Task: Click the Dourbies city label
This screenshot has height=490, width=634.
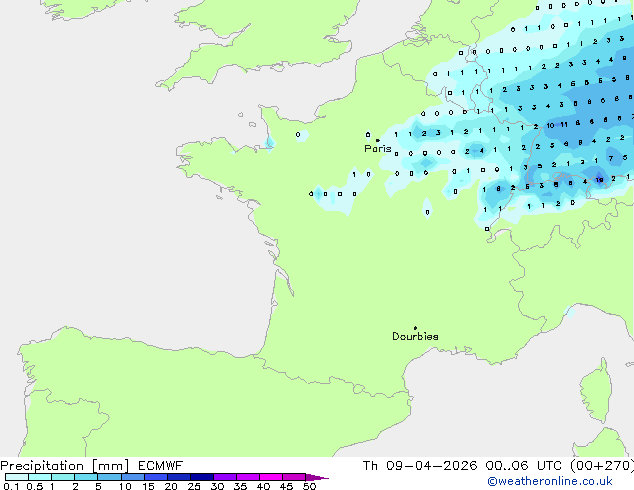Action: click(415, 336)
